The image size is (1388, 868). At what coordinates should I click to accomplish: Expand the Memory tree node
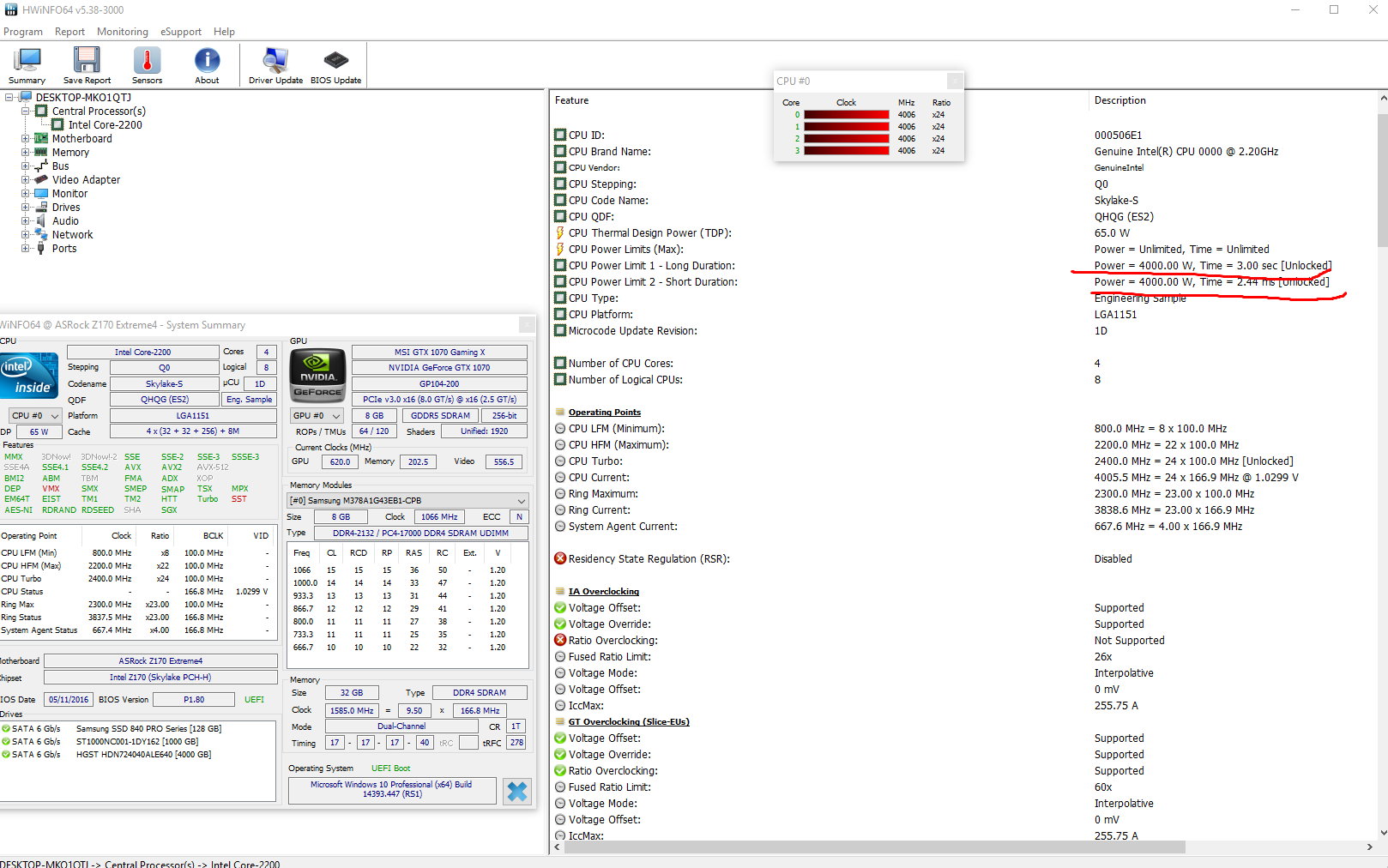[x=25, y=153]
